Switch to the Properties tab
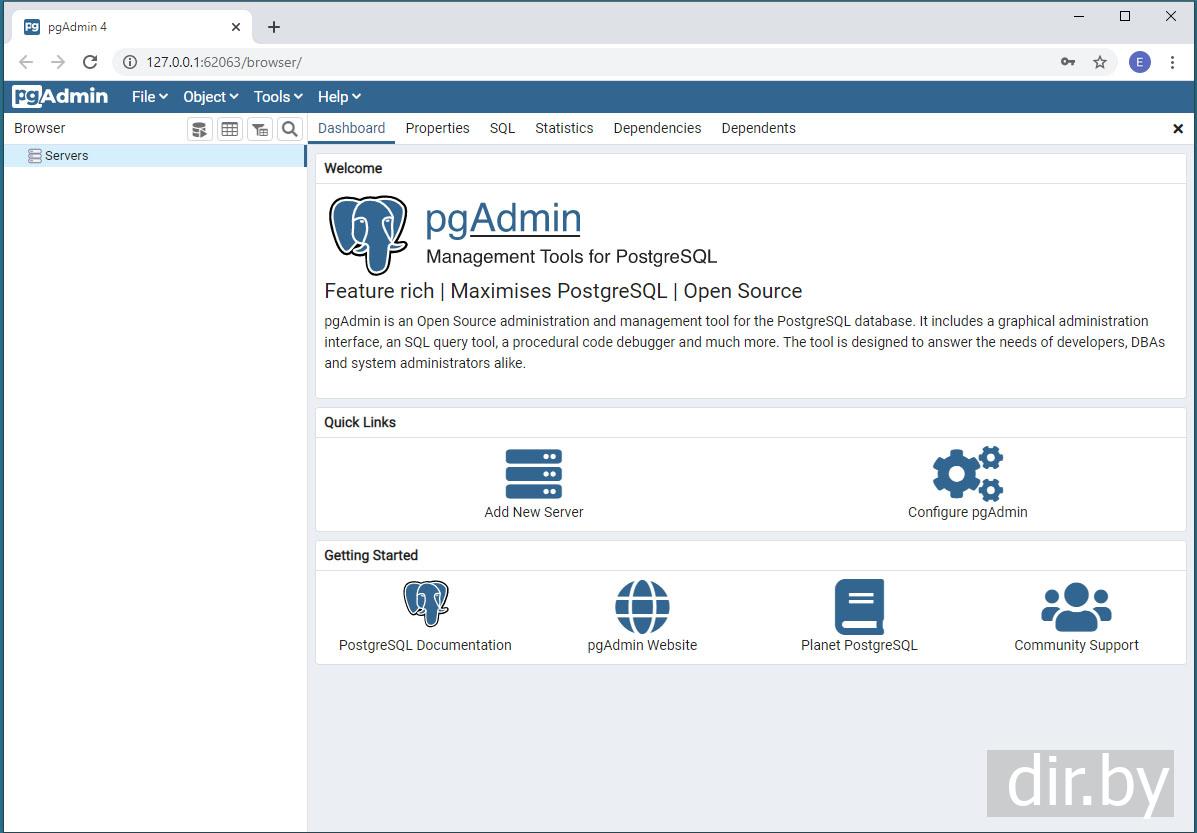 437,128
